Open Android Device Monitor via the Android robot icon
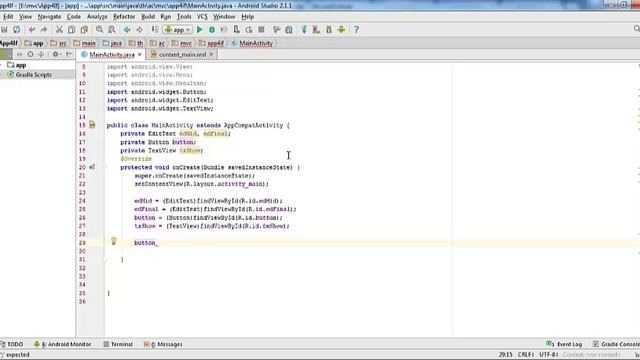 click(341, 29)
